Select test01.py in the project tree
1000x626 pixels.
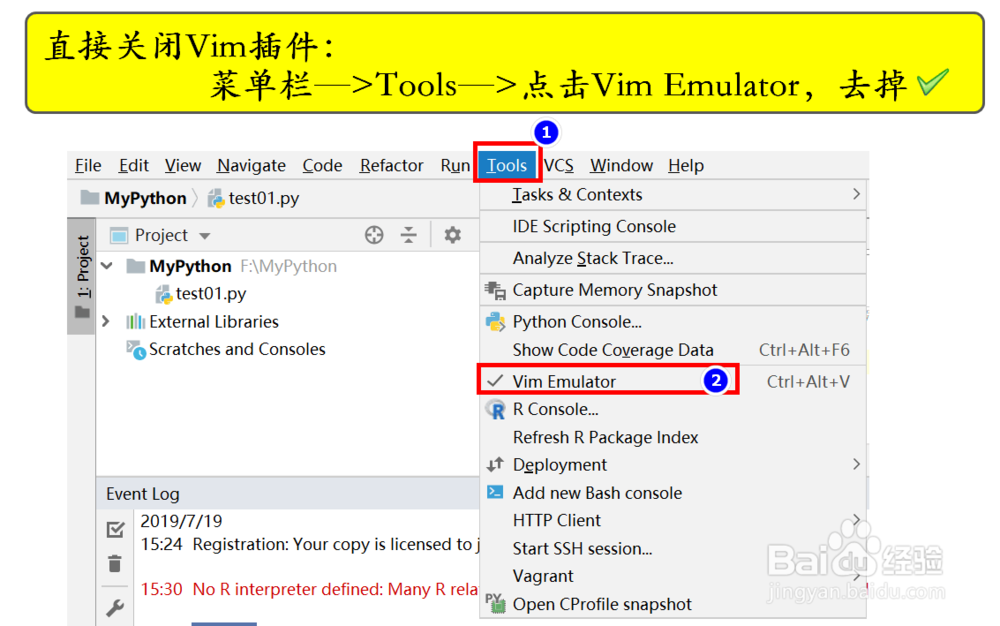tap(211, 294)
